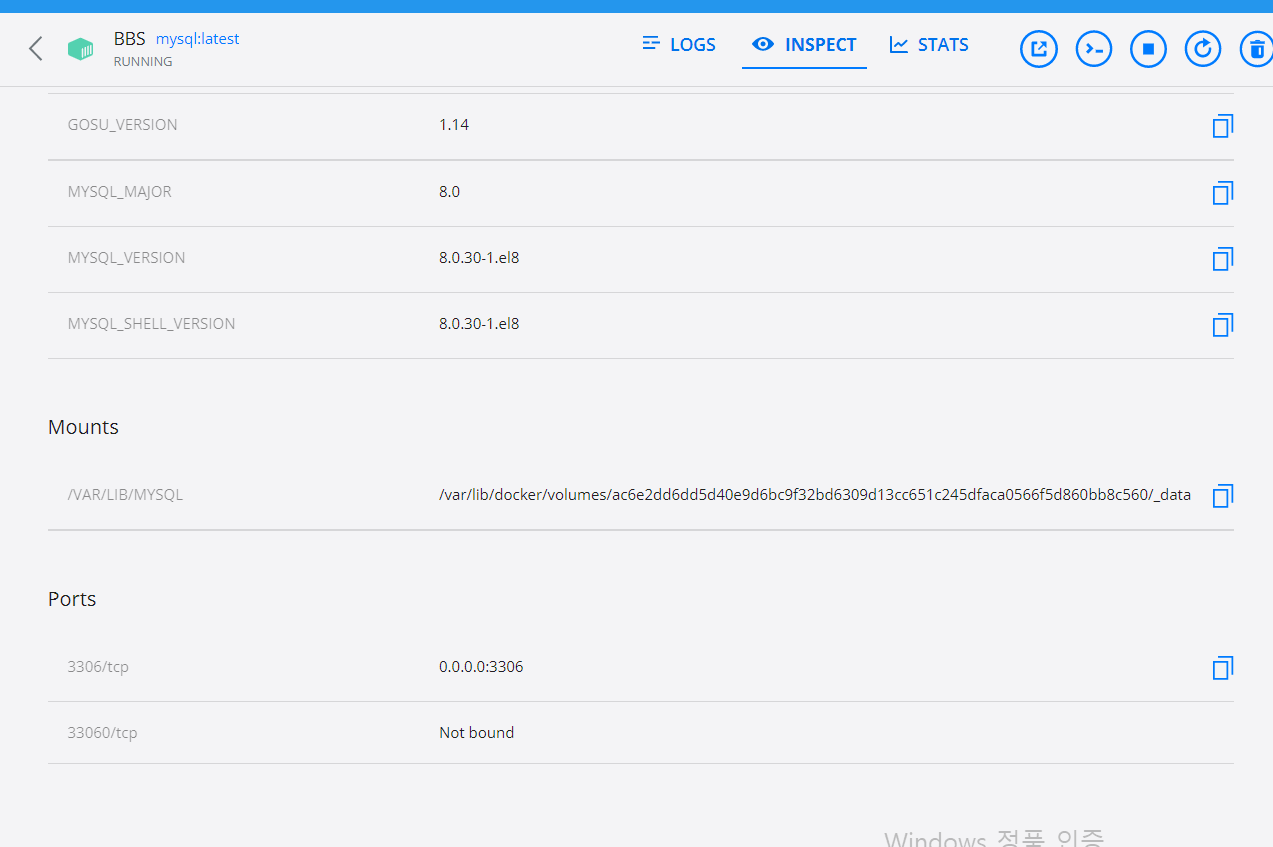1273x847 pixels.
Task: Click the Mounts section heading
Action: pyautogui.click(x=83, y=427)
